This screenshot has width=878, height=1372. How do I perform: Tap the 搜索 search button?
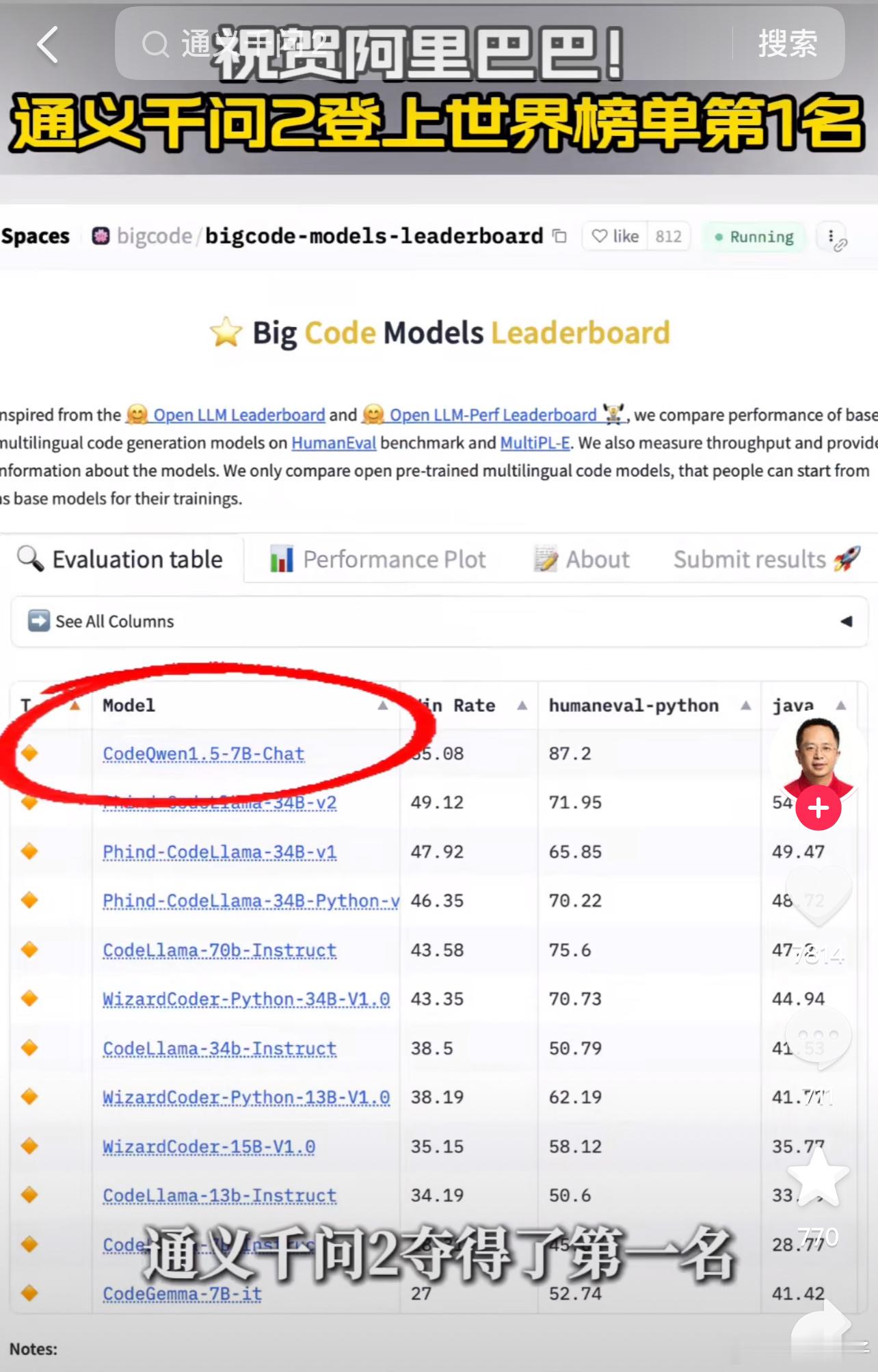click(x=788, y=44)
